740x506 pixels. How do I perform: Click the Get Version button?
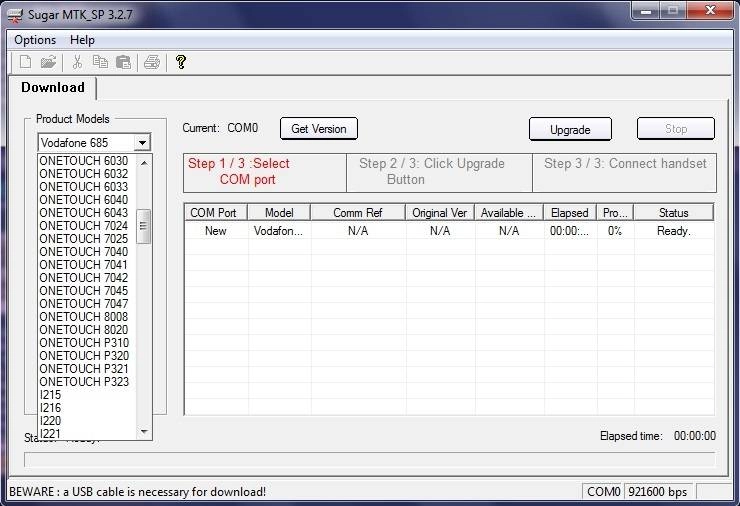tap(319, 129)
